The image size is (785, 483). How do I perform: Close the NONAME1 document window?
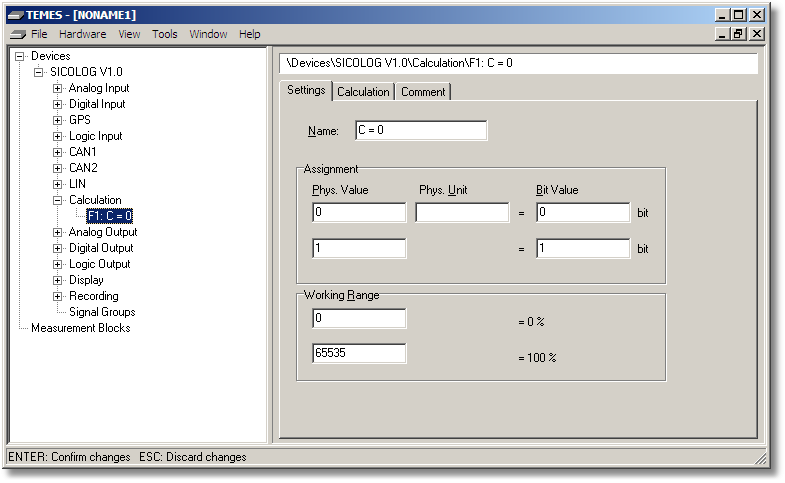click(x=757, y=34)
